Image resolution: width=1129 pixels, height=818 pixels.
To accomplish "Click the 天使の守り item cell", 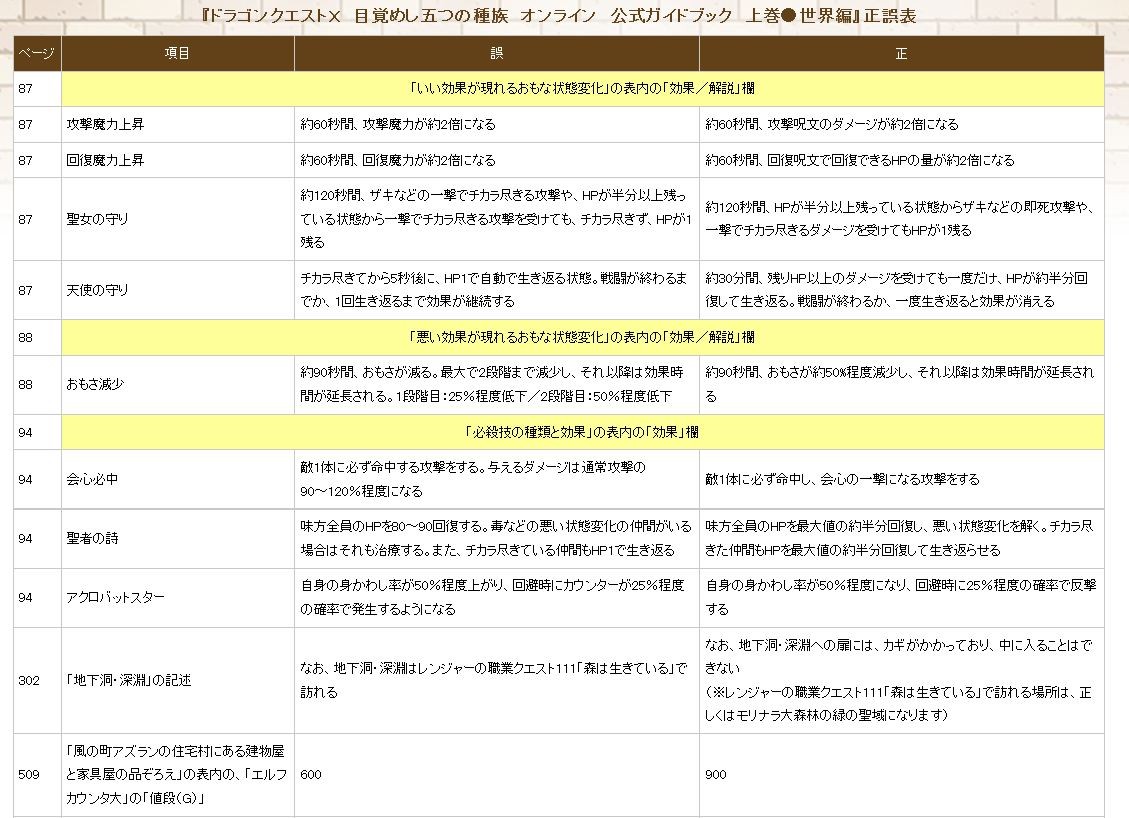I will [x=178, y=290].
